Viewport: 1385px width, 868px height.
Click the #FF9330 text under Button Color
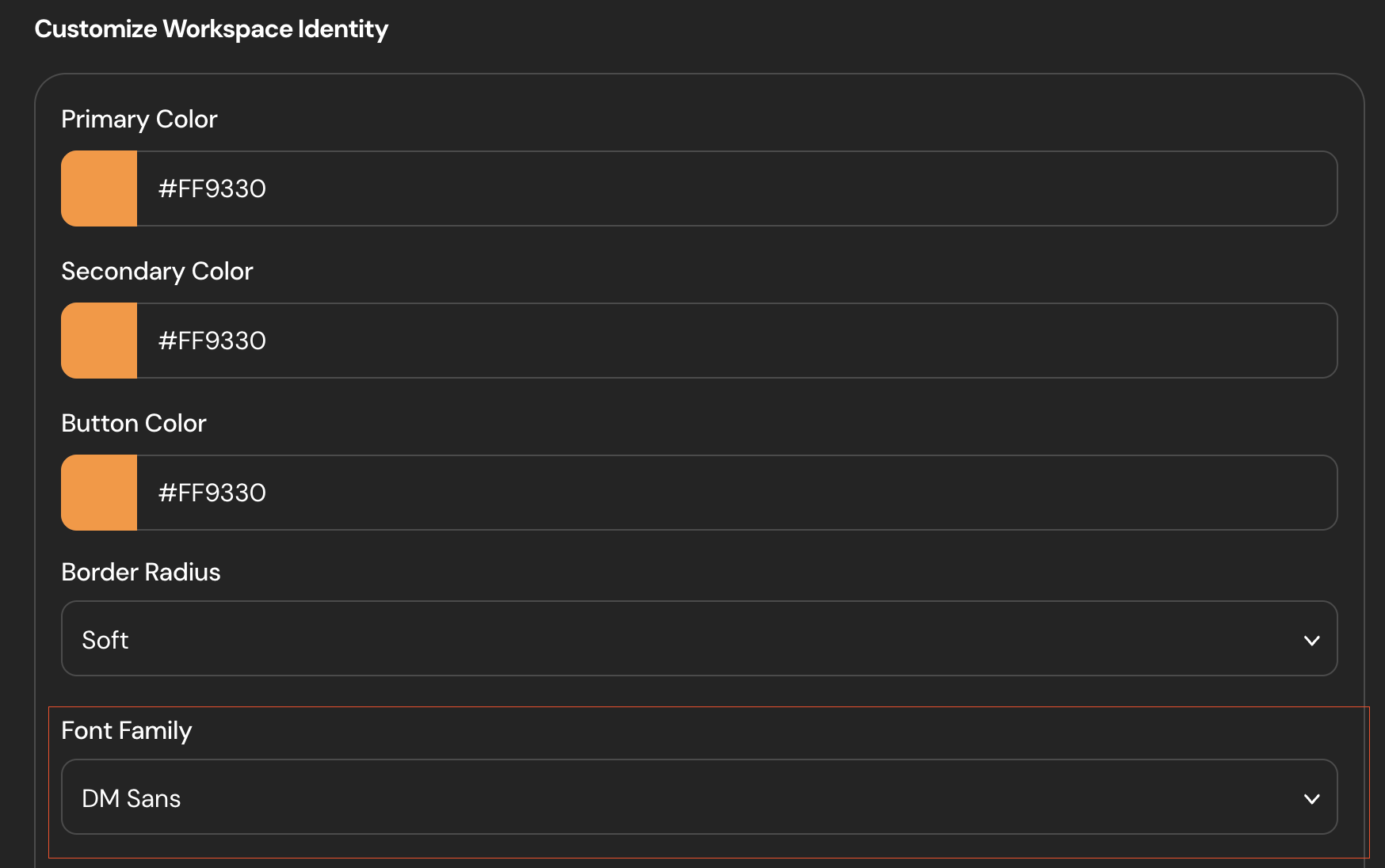click(x=212, y=493)
